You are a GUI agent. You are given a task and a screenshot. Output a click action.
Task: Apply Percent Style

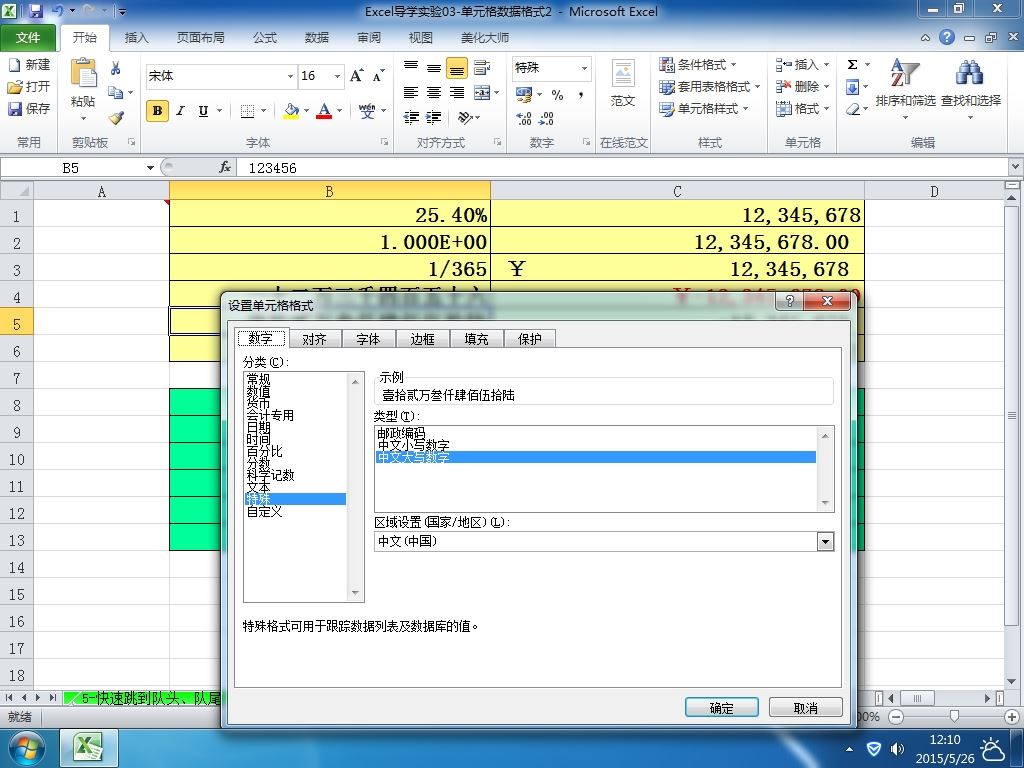[x=557, y=95]
